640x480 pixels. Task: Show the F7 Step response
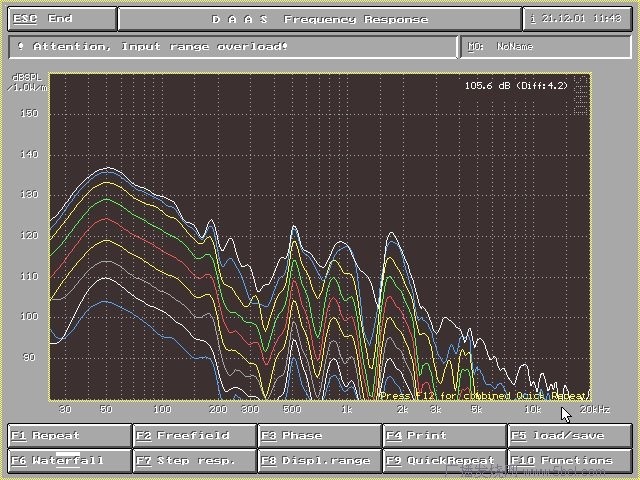(x=194, y=461)
